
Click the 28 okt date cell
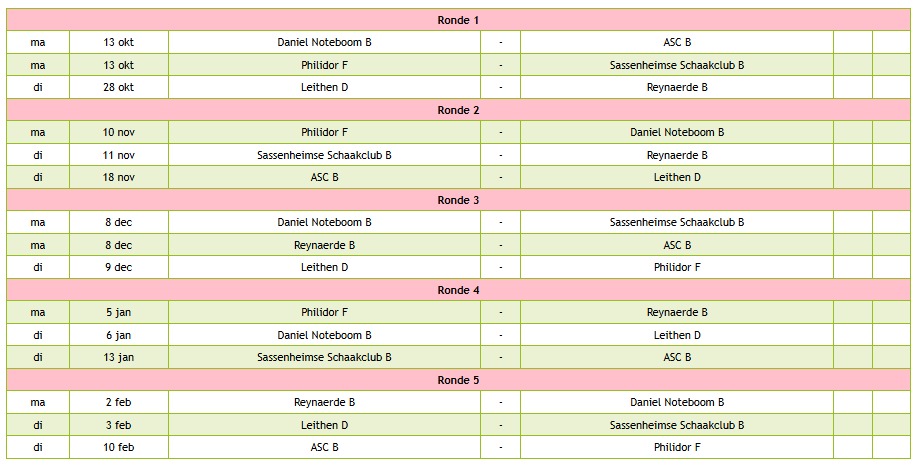pos(118,87)
